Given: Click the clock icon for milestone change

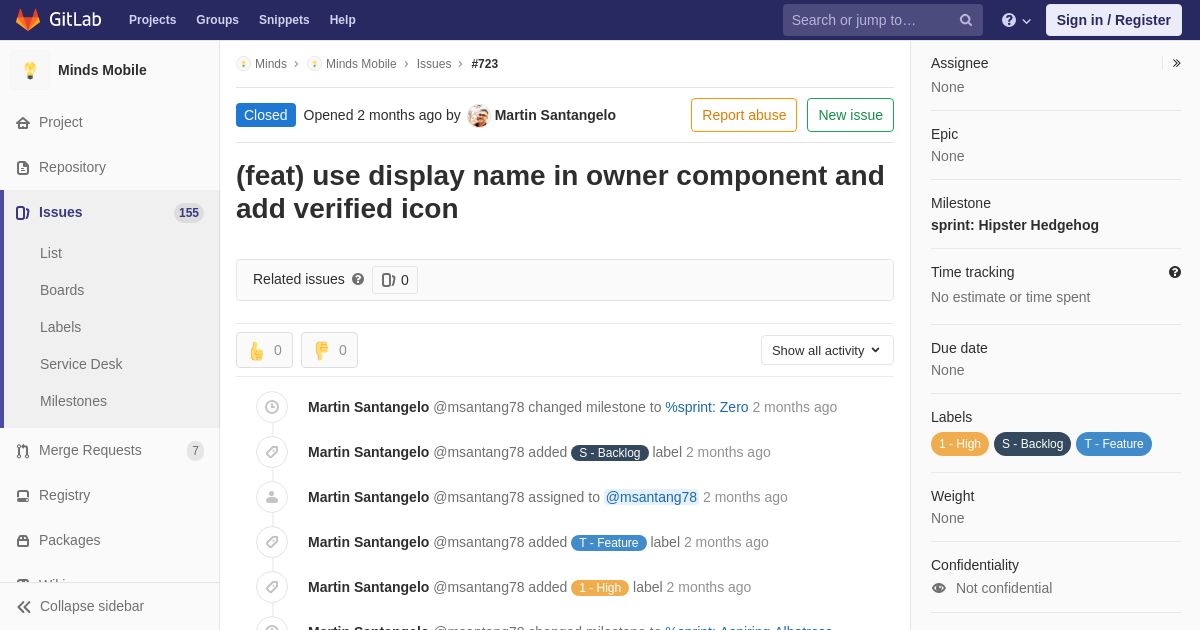Looking at the screenshot, I should [x=272, y=407].
